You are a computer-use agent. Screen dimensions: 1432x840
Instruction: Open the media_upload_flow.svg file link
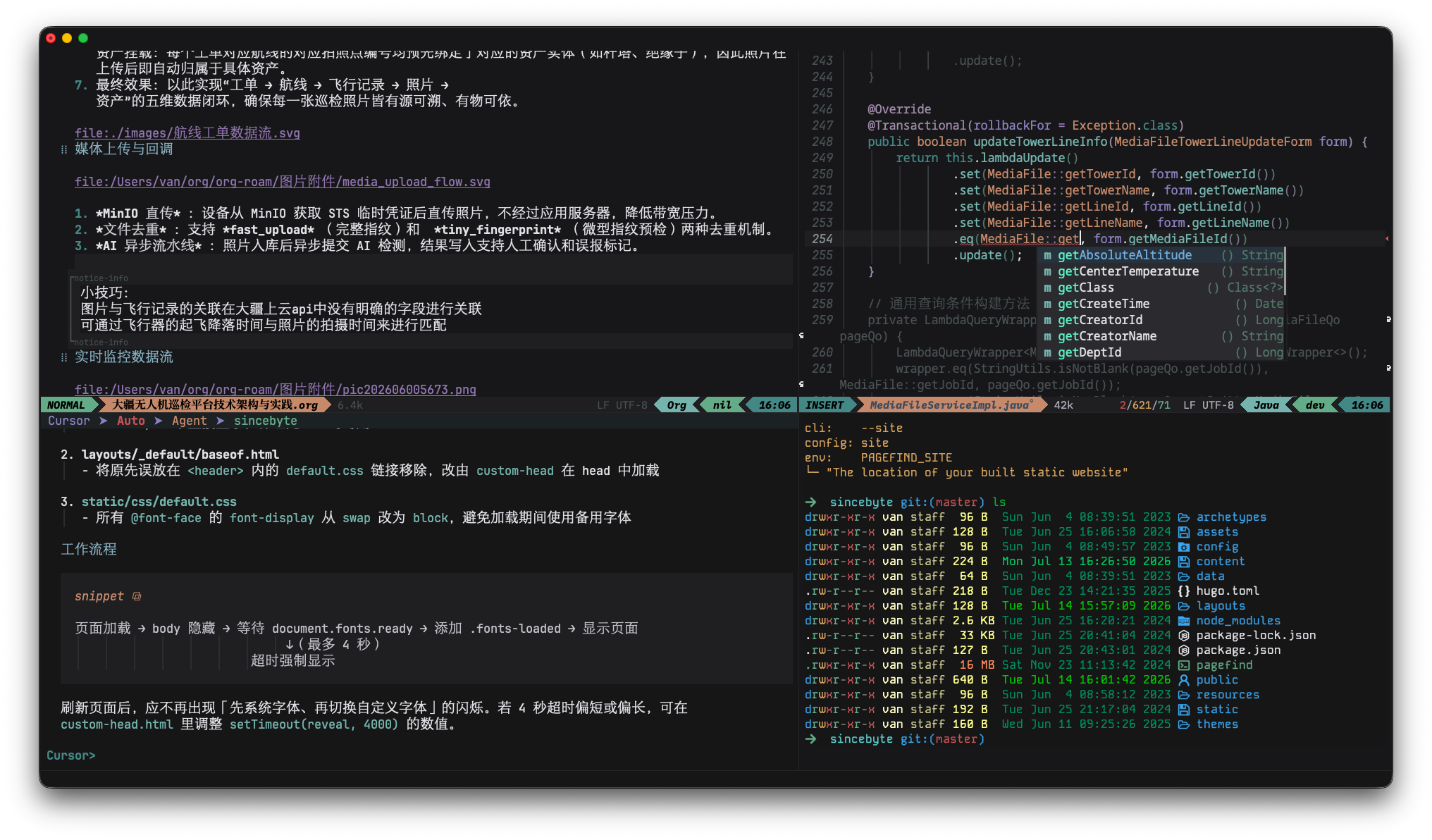click(x=283, y=181)
